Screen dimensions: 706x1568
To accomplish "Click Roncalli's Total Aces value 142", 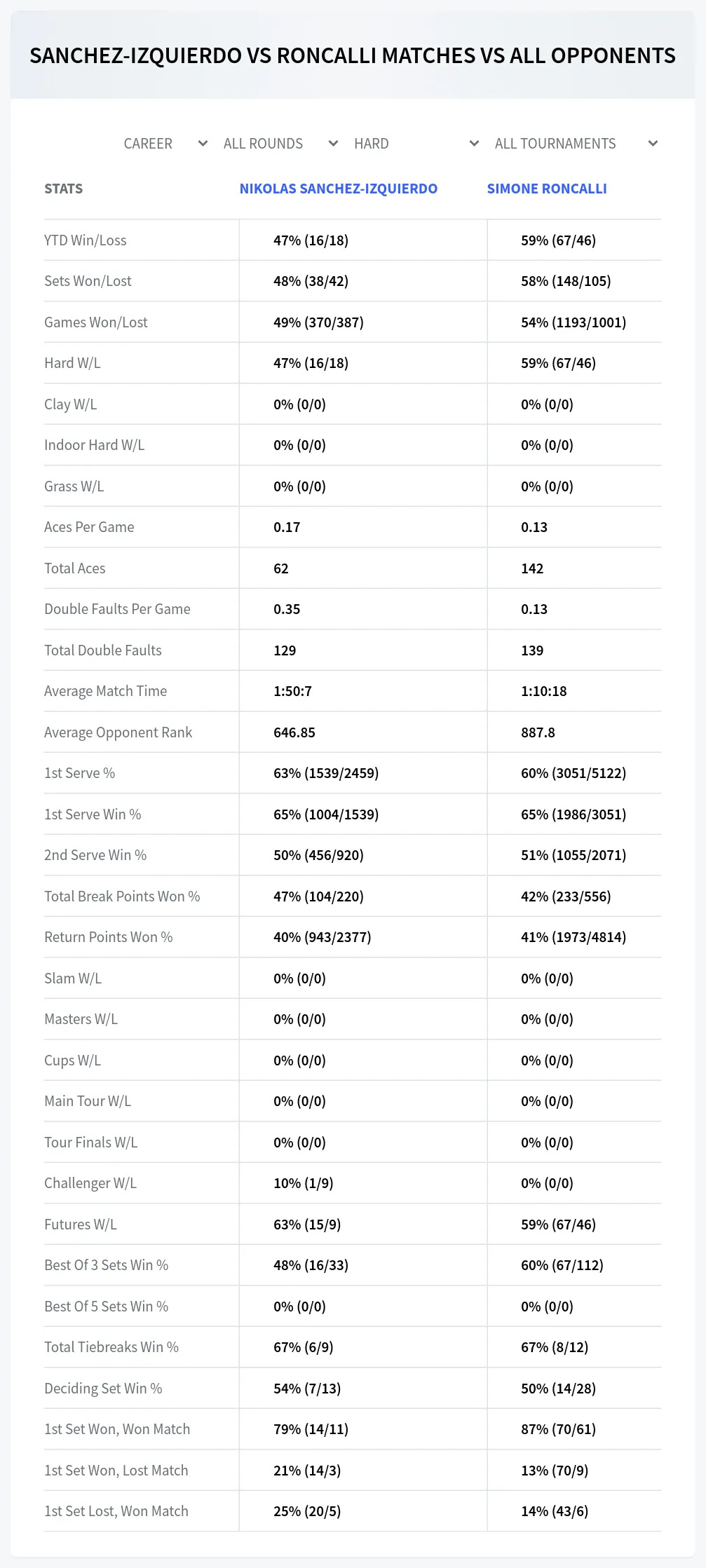I will tap(532, 568).
